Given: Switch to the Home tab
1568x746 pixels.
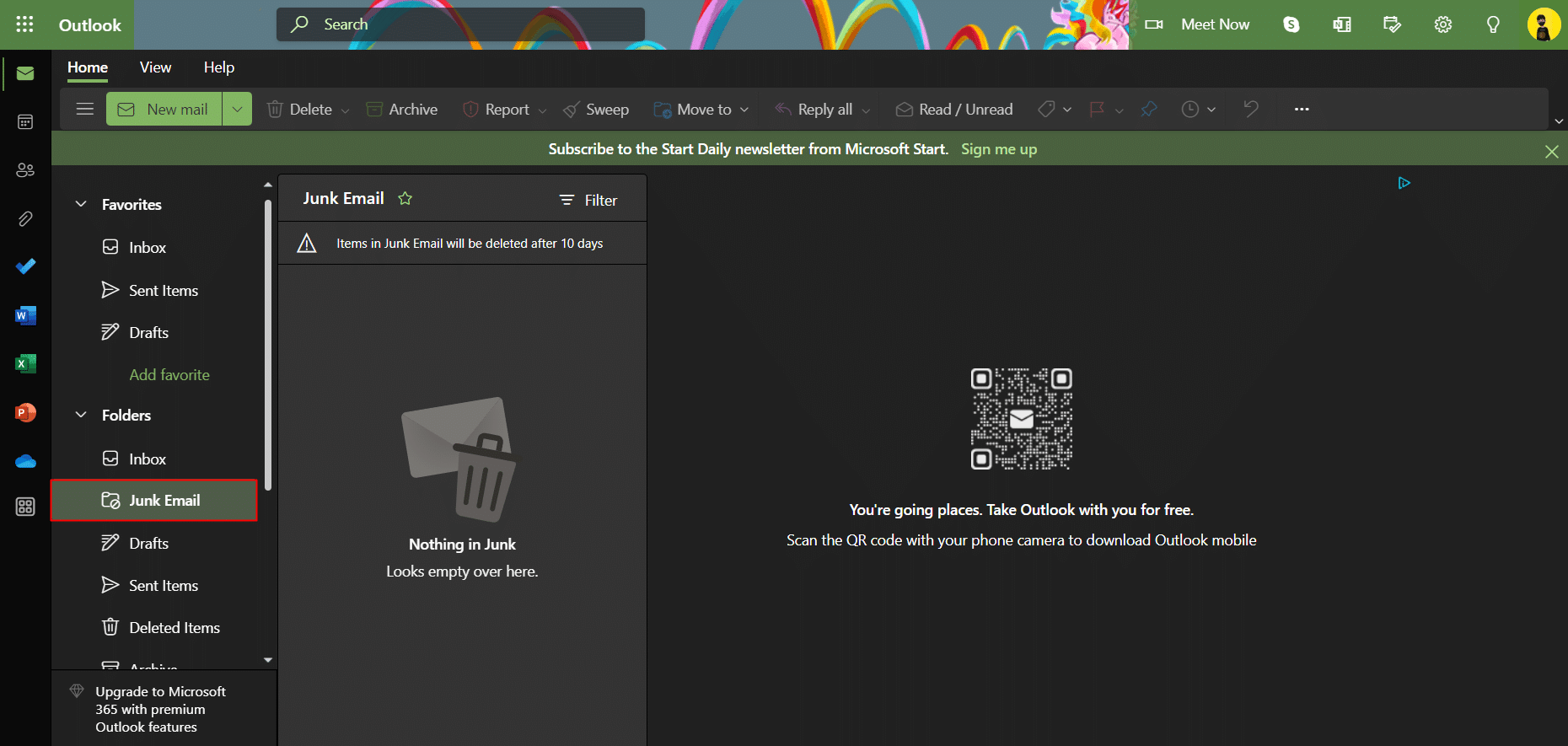Looking at the screenshot, I should [88, 67].
